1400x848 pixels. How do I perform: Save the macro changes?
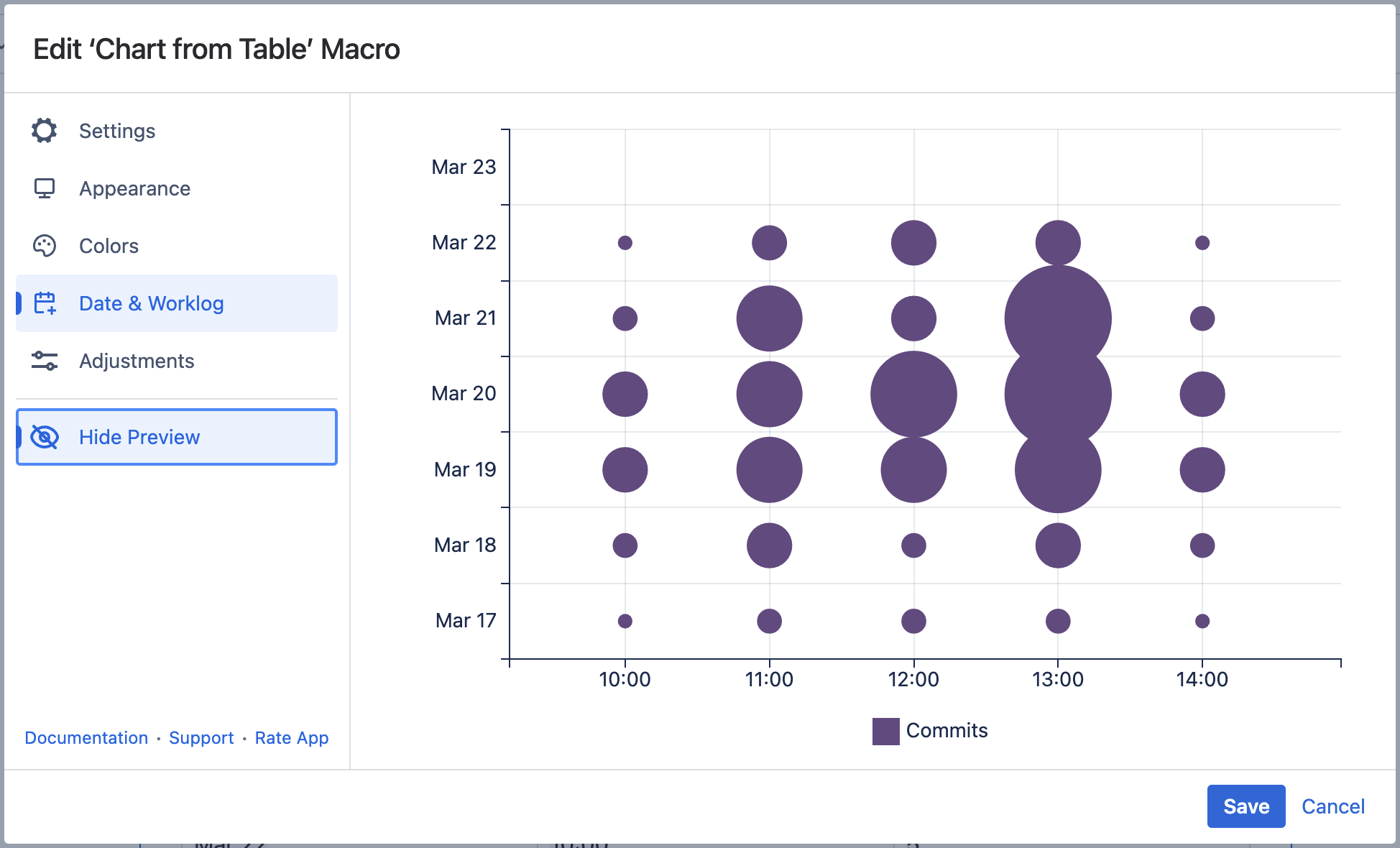[1245, 806]
